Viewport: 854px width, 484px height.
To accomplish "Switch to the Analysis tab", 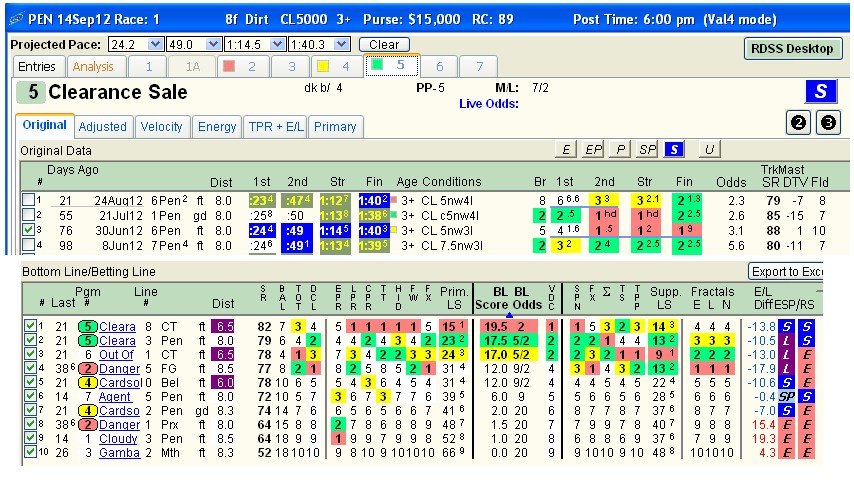I will coord(93,66).
